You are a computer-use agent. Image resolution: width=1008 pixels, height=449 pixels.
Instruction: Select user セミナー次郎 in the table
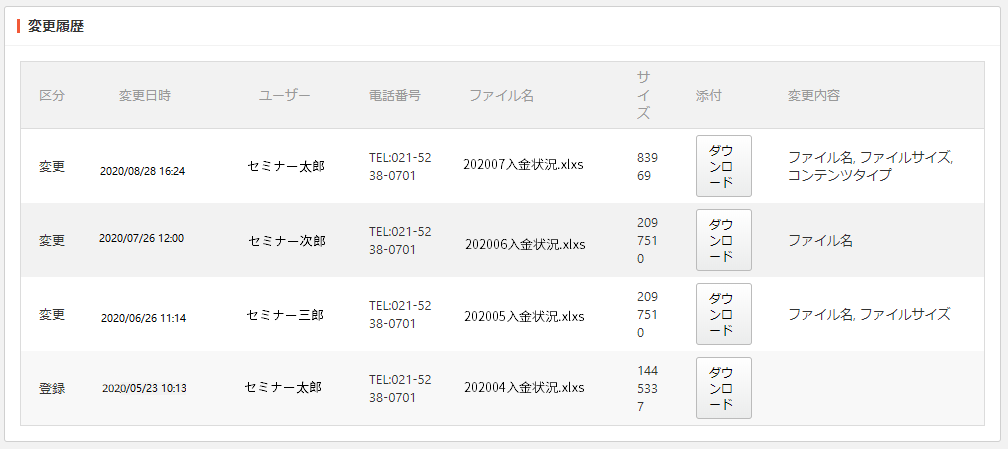[x=287, y=241]
